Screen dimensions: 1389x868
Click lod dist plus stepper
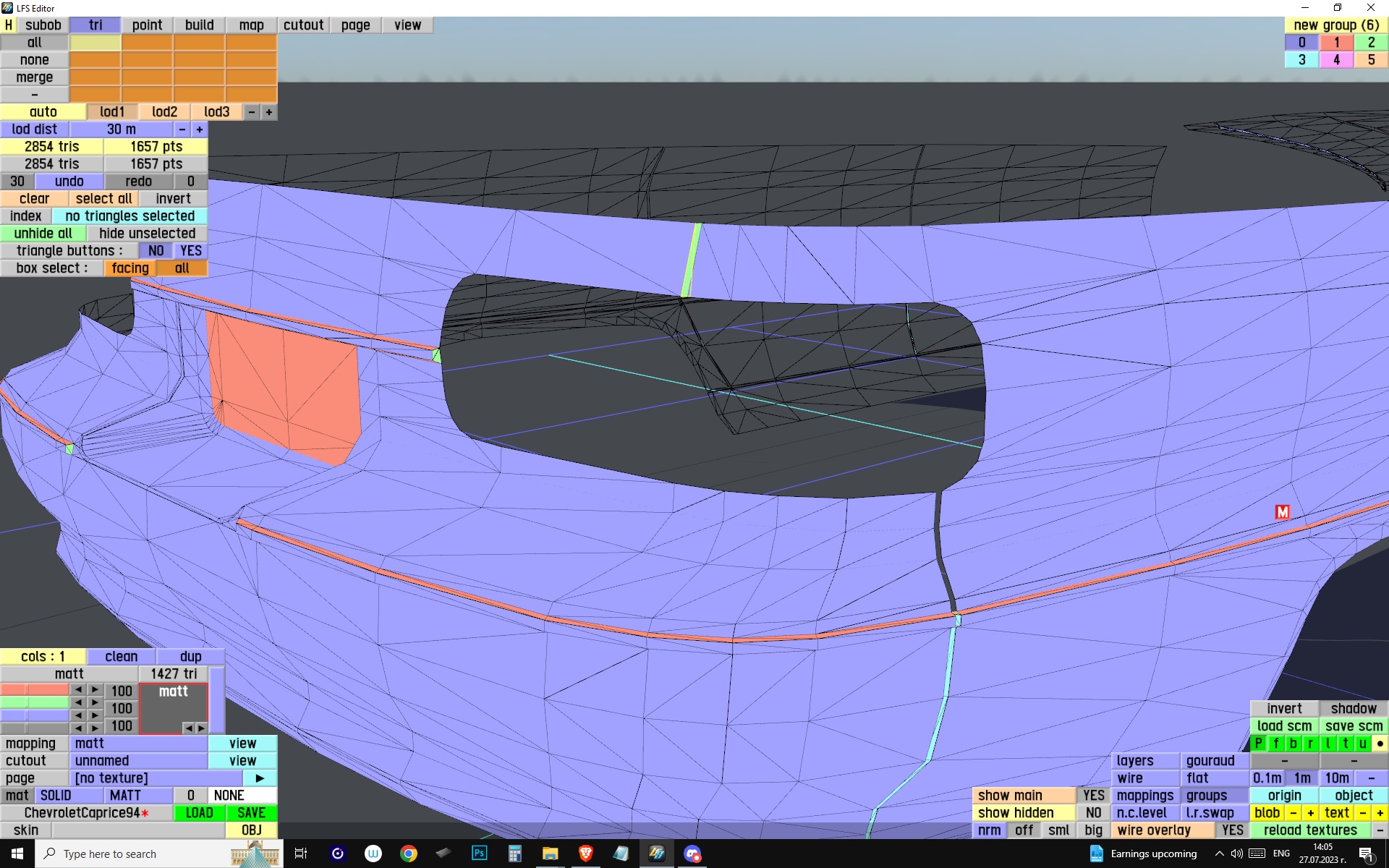pyautogui.click(x=200, y=129)
